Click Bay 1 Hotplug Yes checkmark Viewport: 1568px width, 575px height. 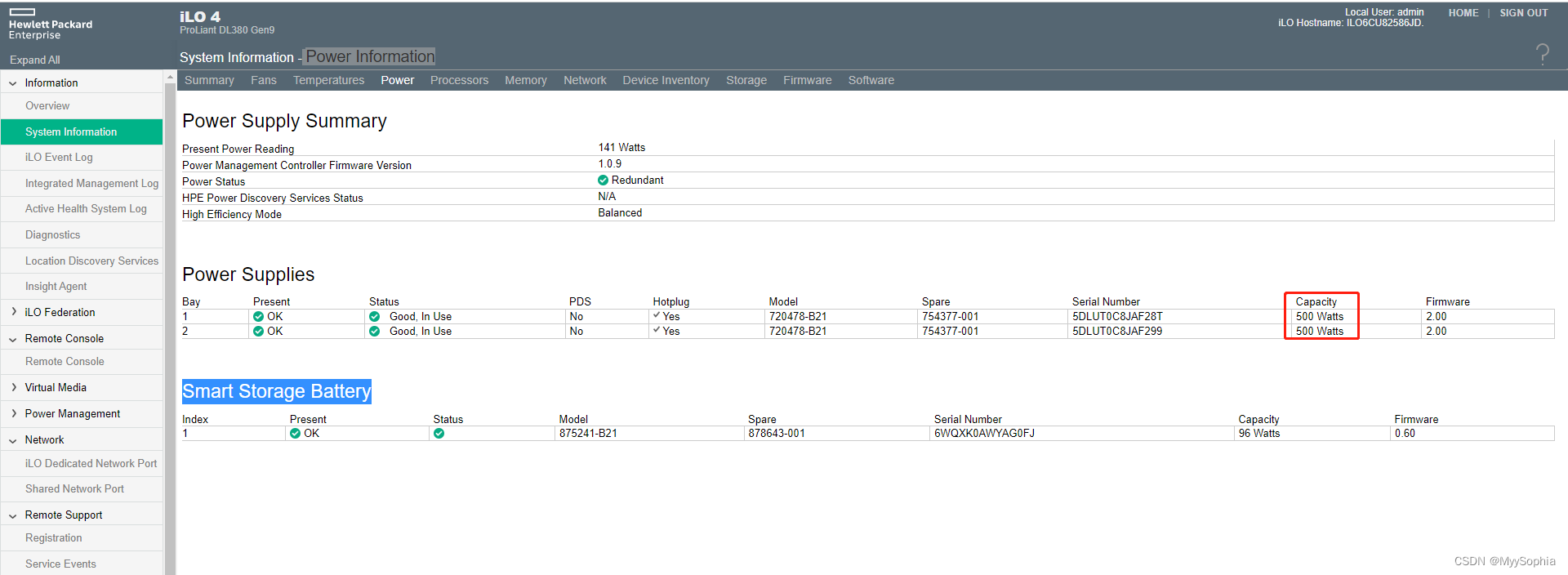657,315
